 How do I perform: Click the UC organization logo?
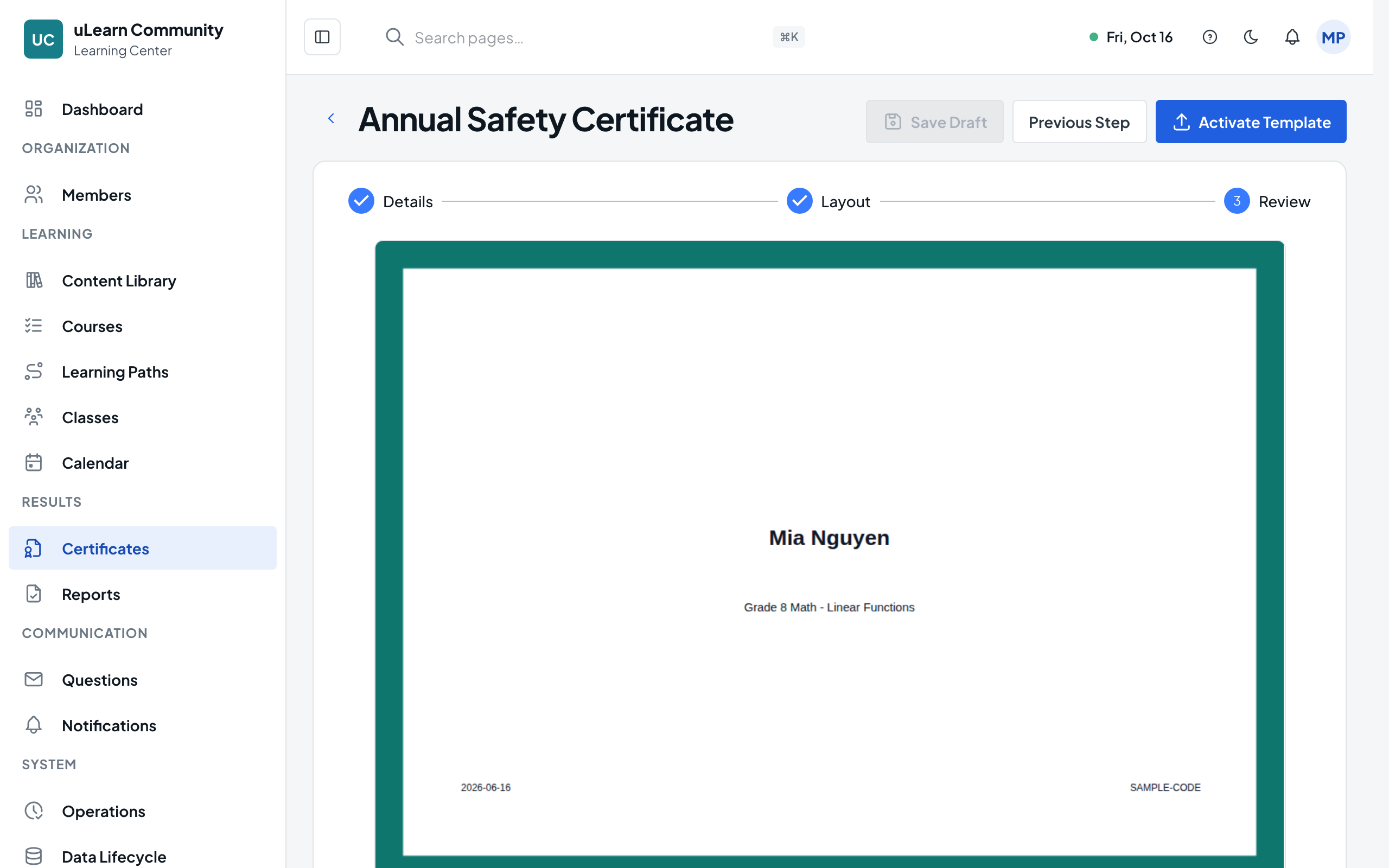(43, 39)
